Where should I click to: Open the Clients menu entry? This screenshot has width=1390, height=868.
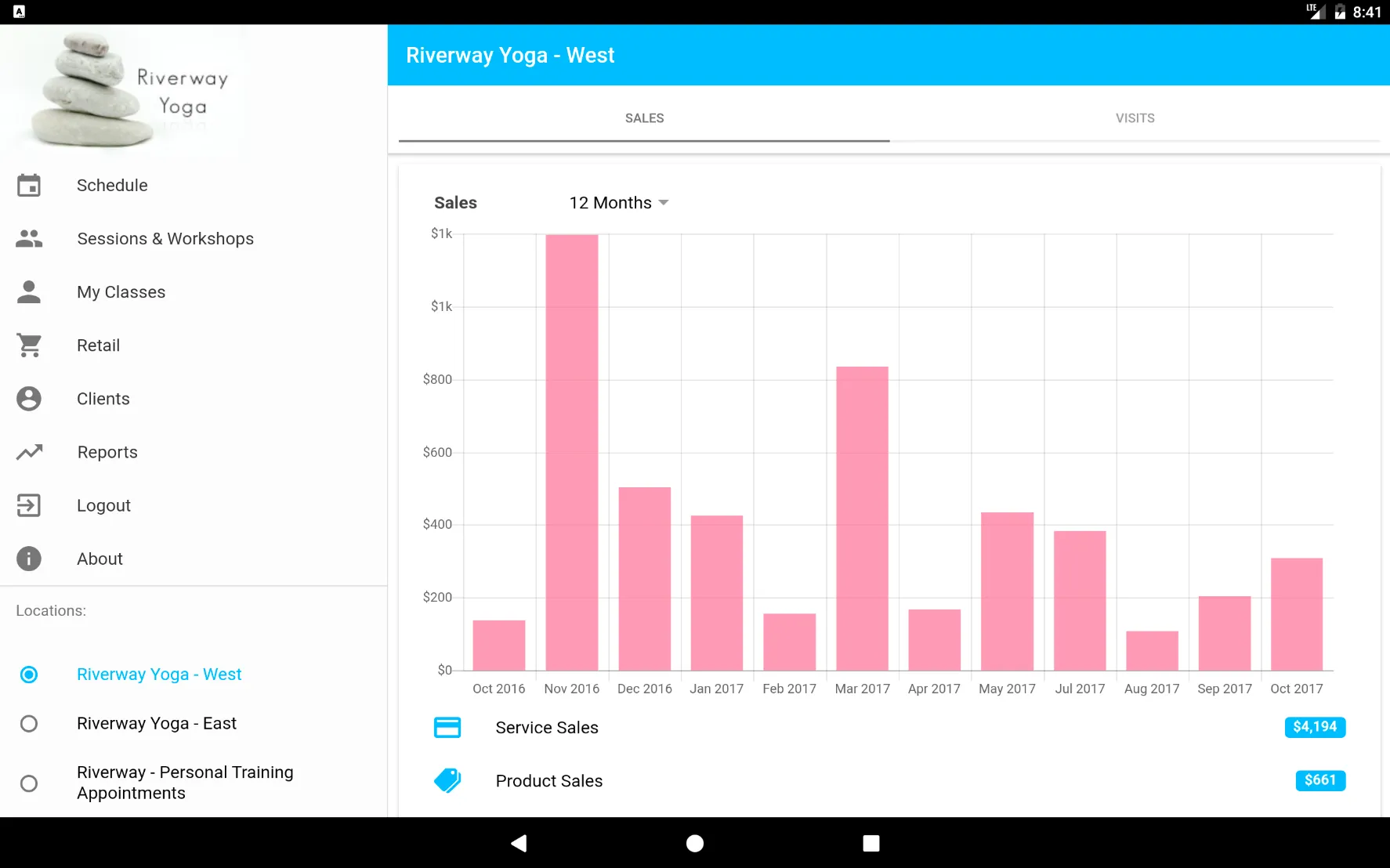coord(194,399)
